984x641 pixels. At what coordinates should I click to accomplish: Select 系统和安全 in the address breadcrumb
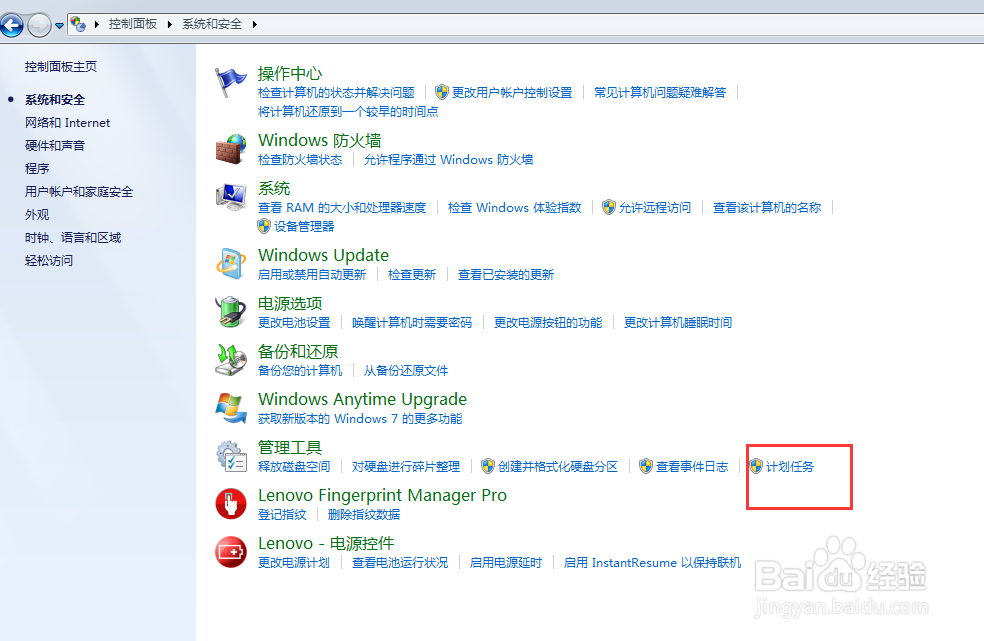pos(211,24)
